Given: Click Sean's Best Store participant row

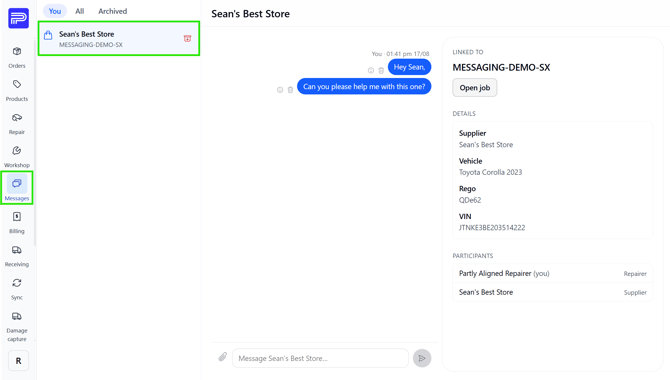Looking at the screenshot, I should (552, 292).
